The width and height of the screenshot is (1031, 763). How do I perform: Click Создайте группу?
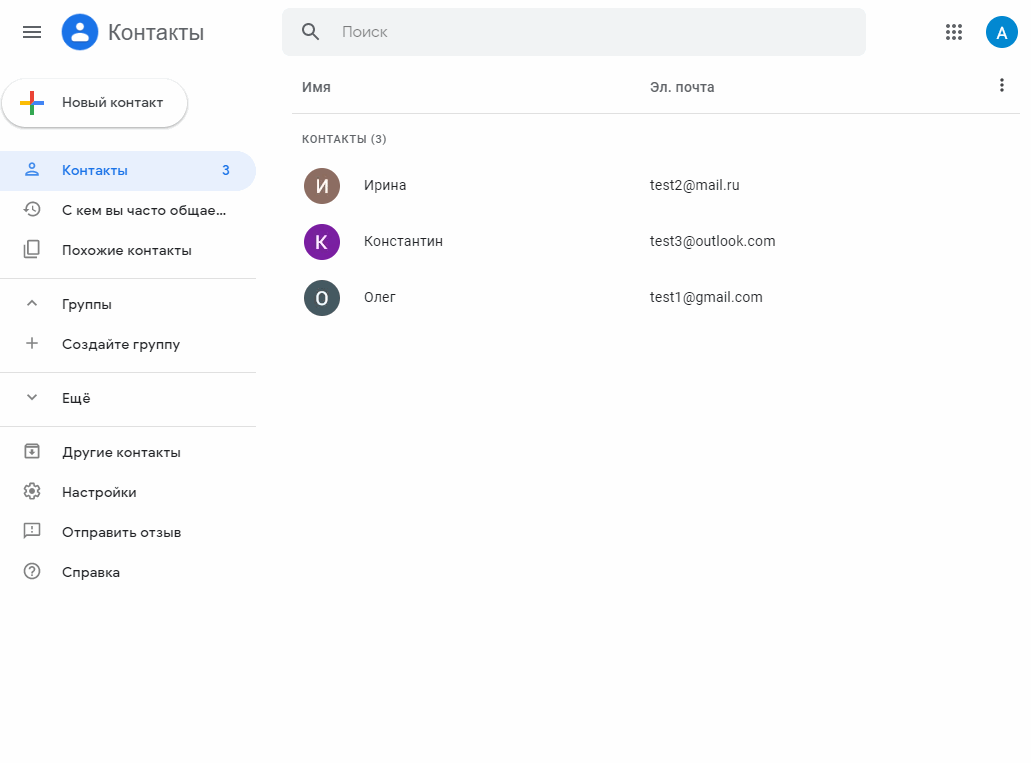(128, 344)
